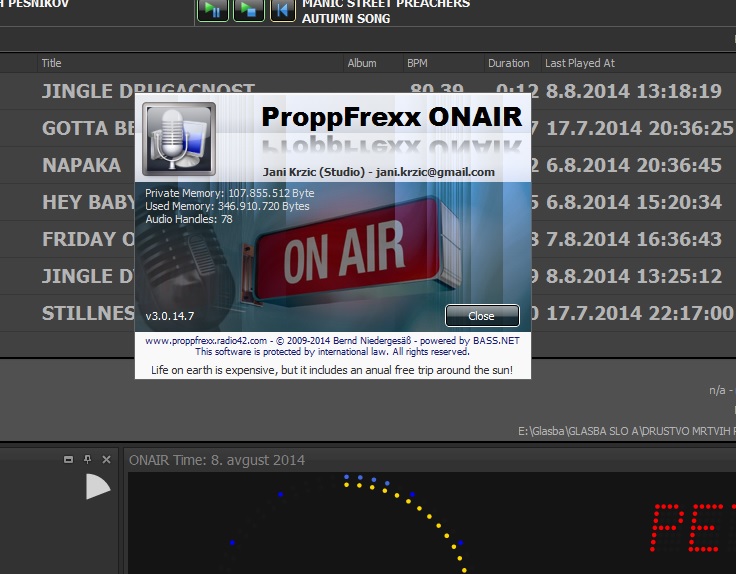Select the GOTTA BE track row

coord(89,128)
